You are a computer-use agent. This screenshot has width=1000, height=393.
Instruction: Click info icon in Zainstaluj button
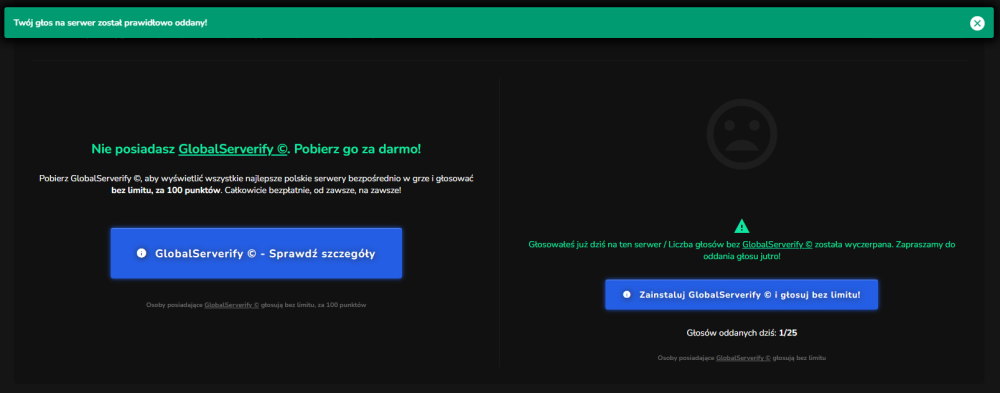pos(626,295)
